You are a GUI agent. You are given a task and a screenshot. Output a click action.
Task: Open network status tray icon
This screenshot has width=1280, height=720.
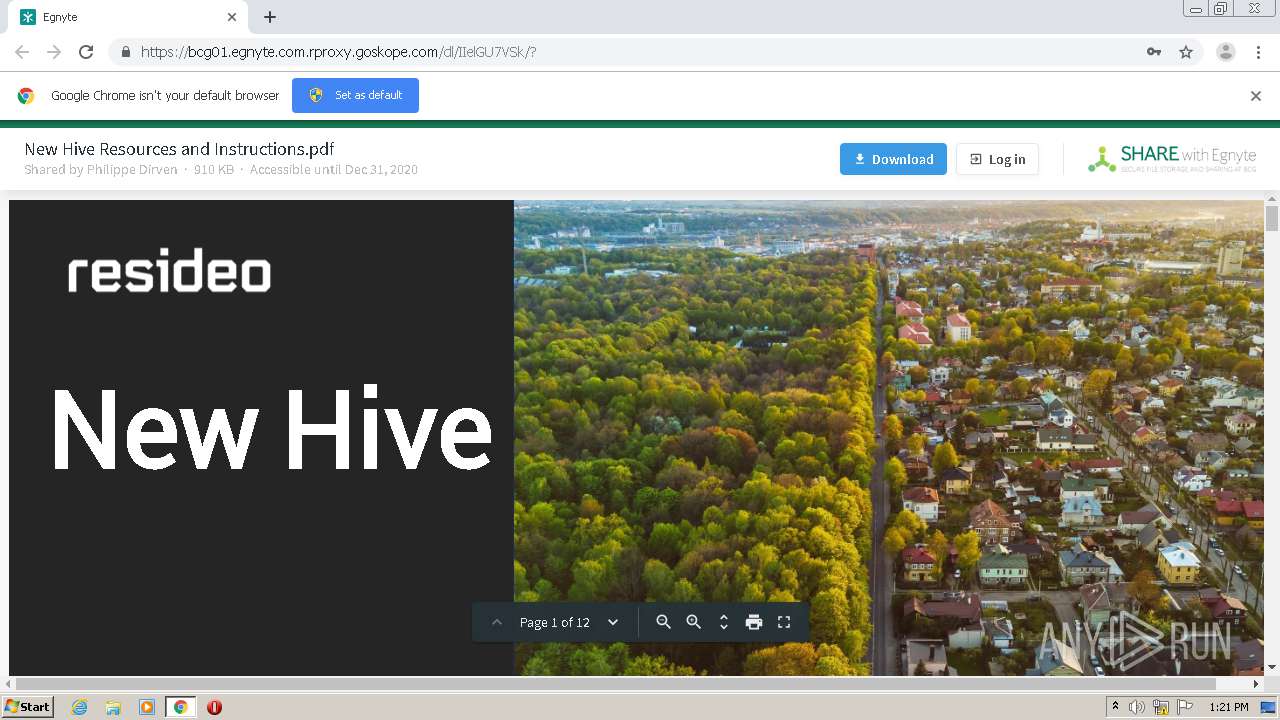[x=1161, y=707]
